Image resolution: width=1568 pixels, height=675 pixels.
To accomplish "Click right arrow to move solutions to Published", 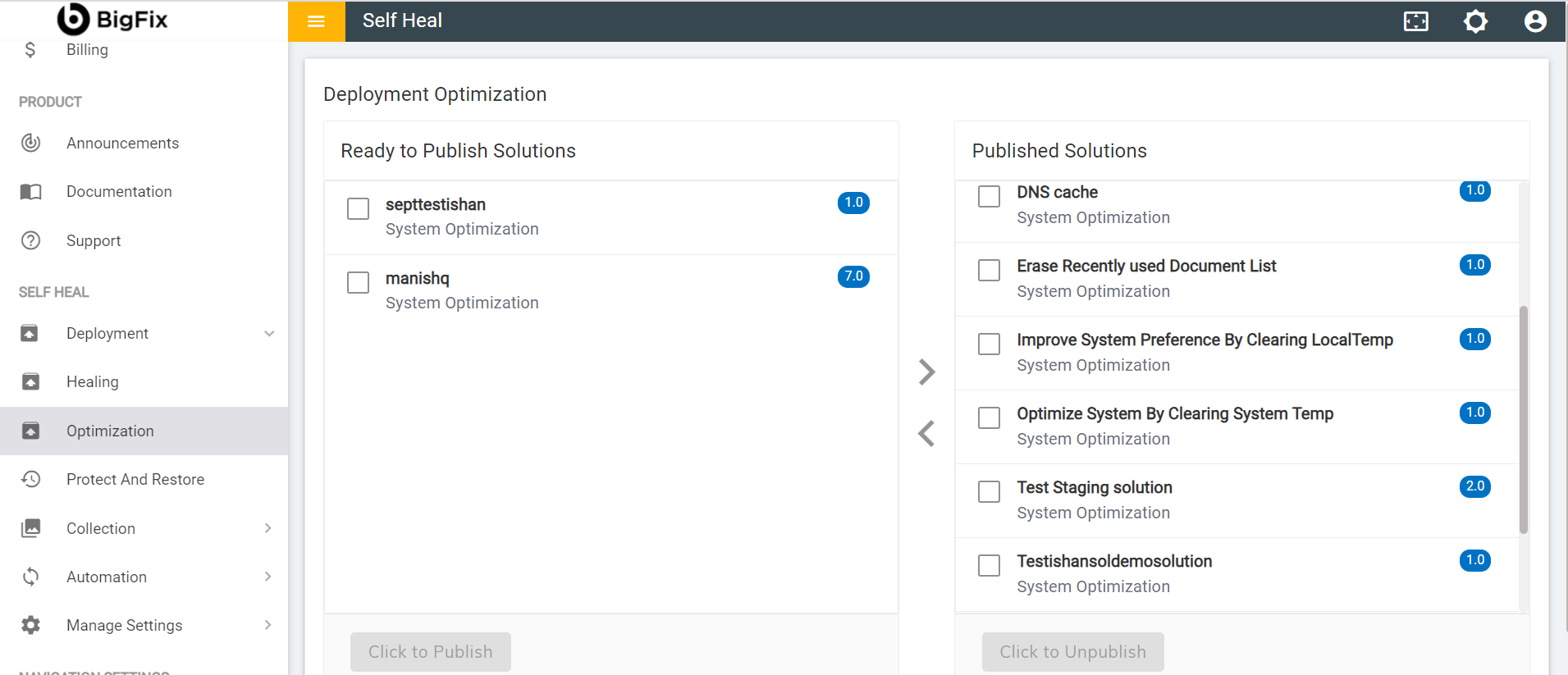I will click(926, 372).
